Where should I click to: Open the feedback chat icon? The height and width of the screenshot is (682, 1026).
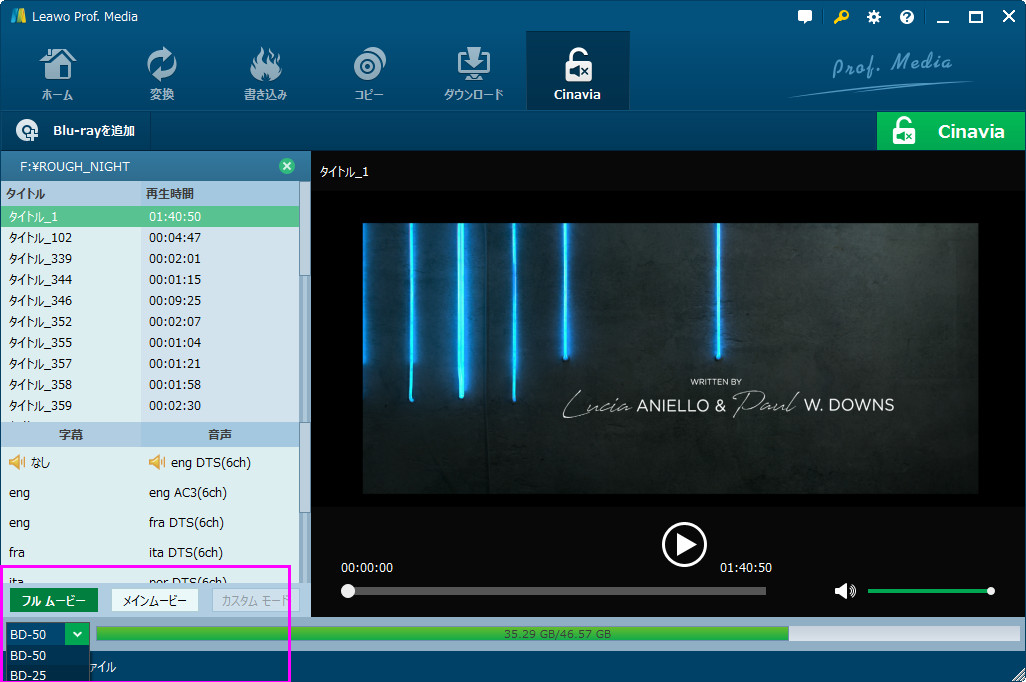coord(805,17)
